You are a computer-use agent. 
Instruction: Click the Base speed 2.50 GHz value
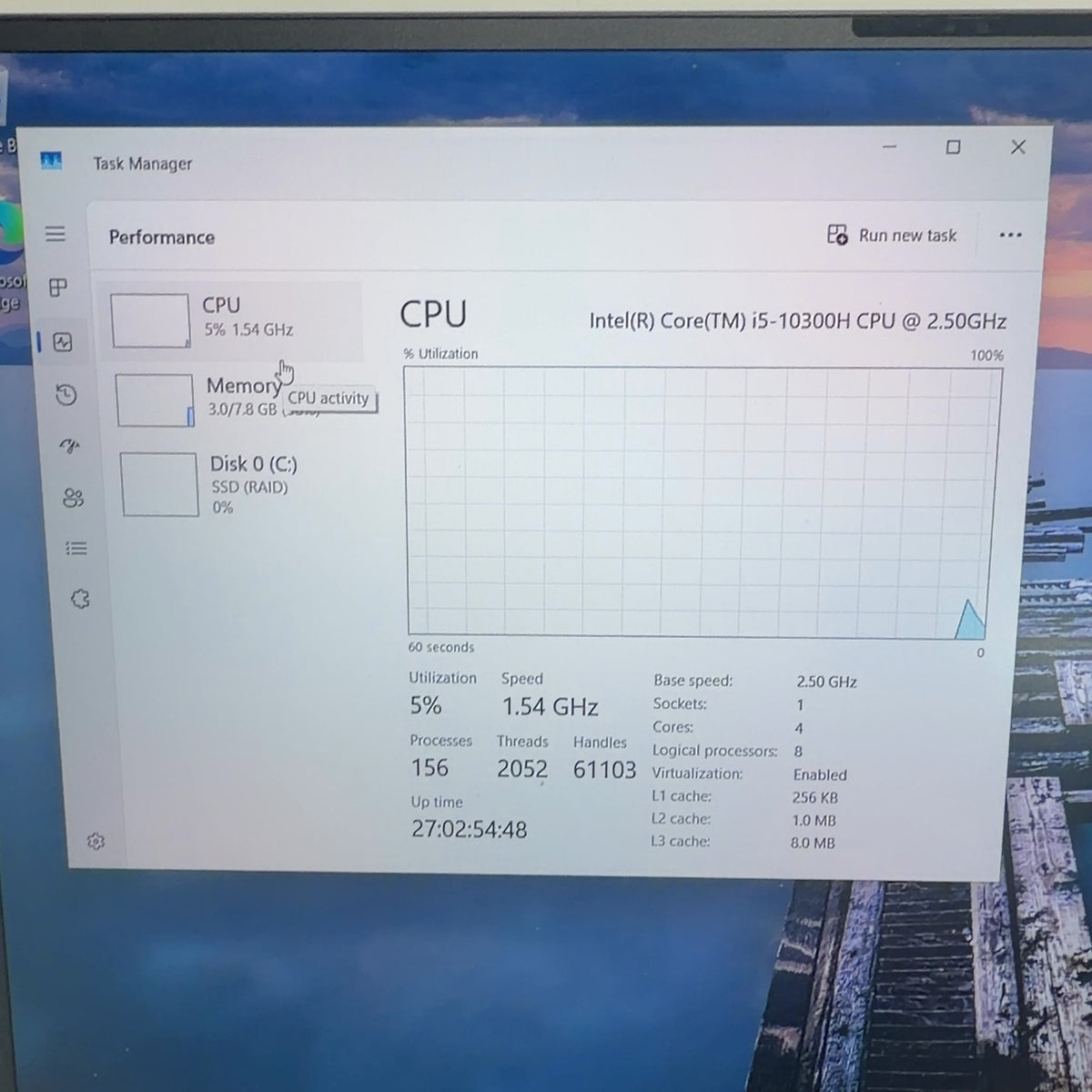pyautogui.click(x=826, y=682)
